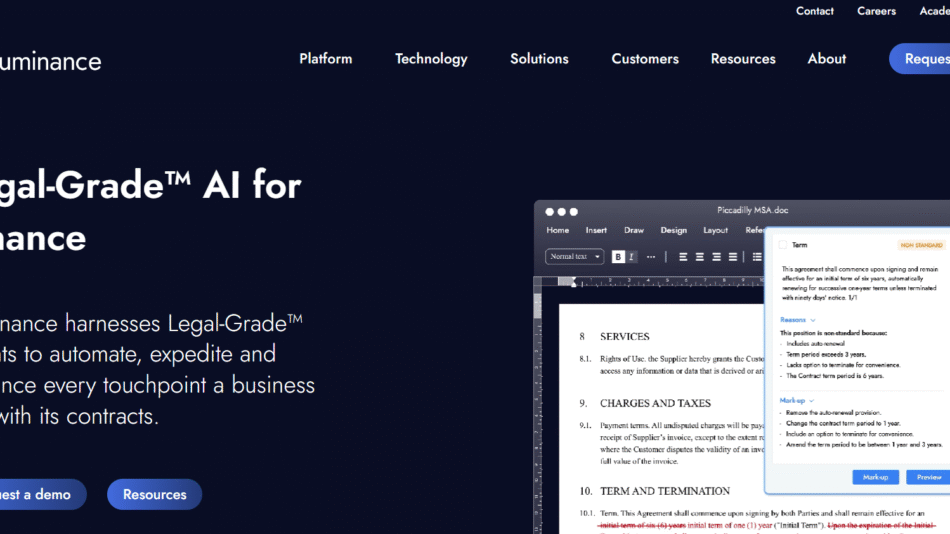Screen dimensions: 950x534
Task: Align text left in the document toolbar
Action: [x=684, y=257]
